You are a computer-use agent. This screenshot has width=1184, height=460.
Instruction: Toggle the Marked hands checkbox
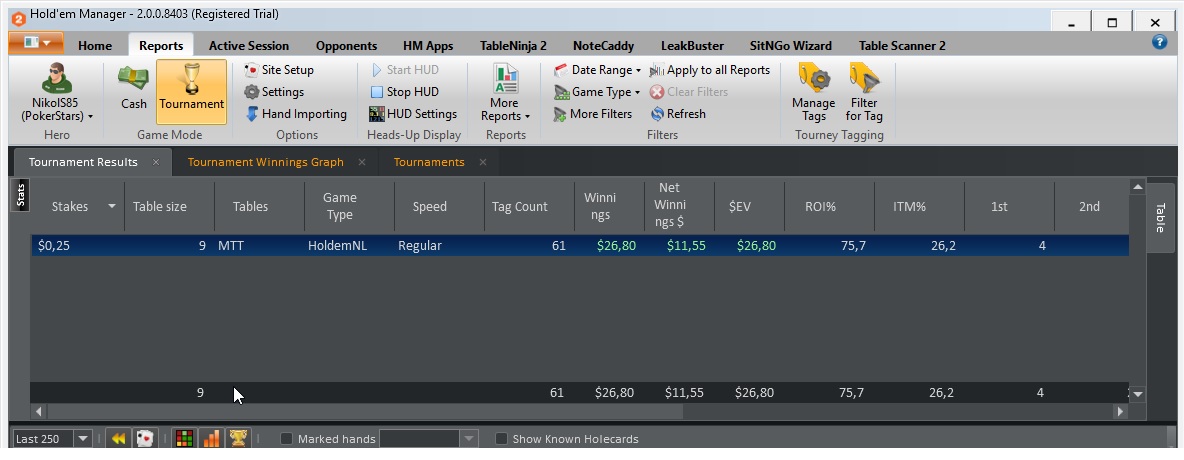click(x=287, y=439)
